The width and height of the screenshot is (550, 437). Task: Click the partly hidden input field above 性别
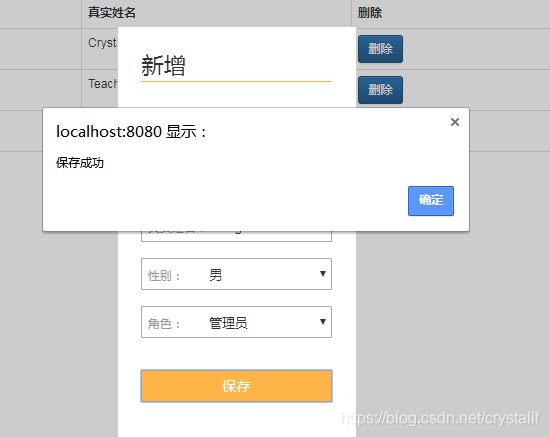[236, 236]
